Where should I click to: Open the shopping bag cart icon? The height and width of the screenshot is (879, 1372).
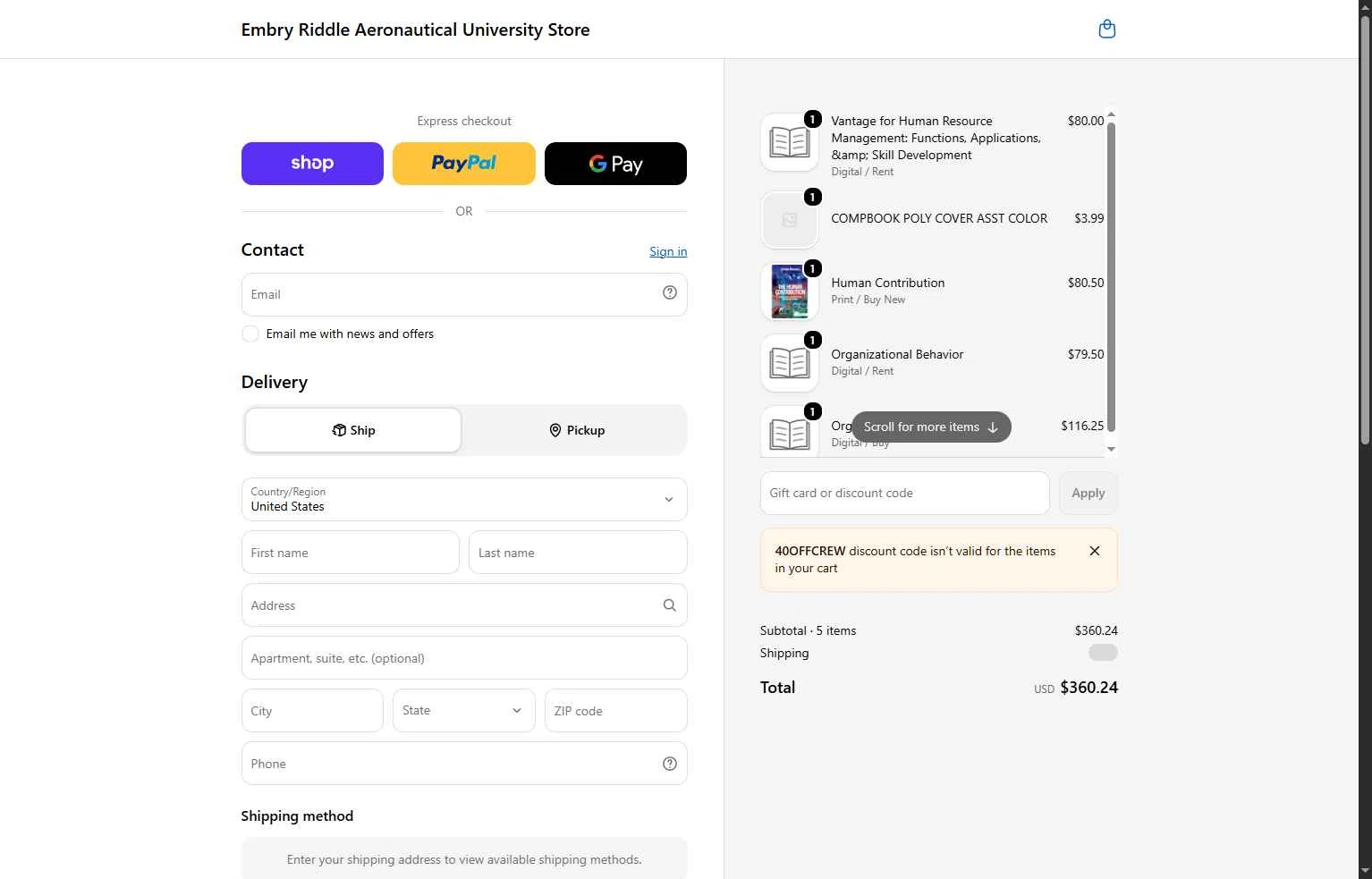(x=1106, y=30)
